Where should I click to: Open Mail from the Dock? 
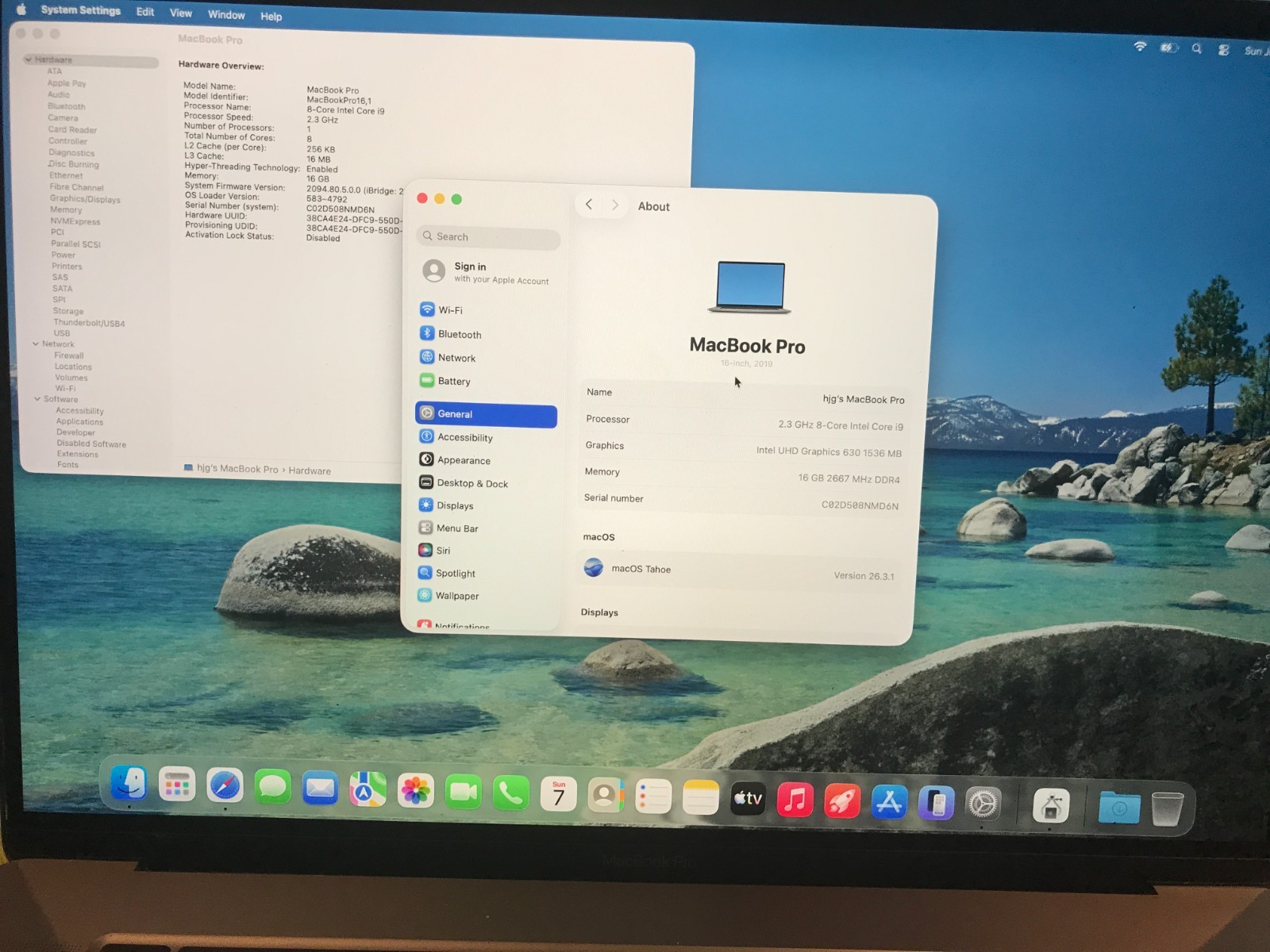pyautogui.click(x=320, y=789)
